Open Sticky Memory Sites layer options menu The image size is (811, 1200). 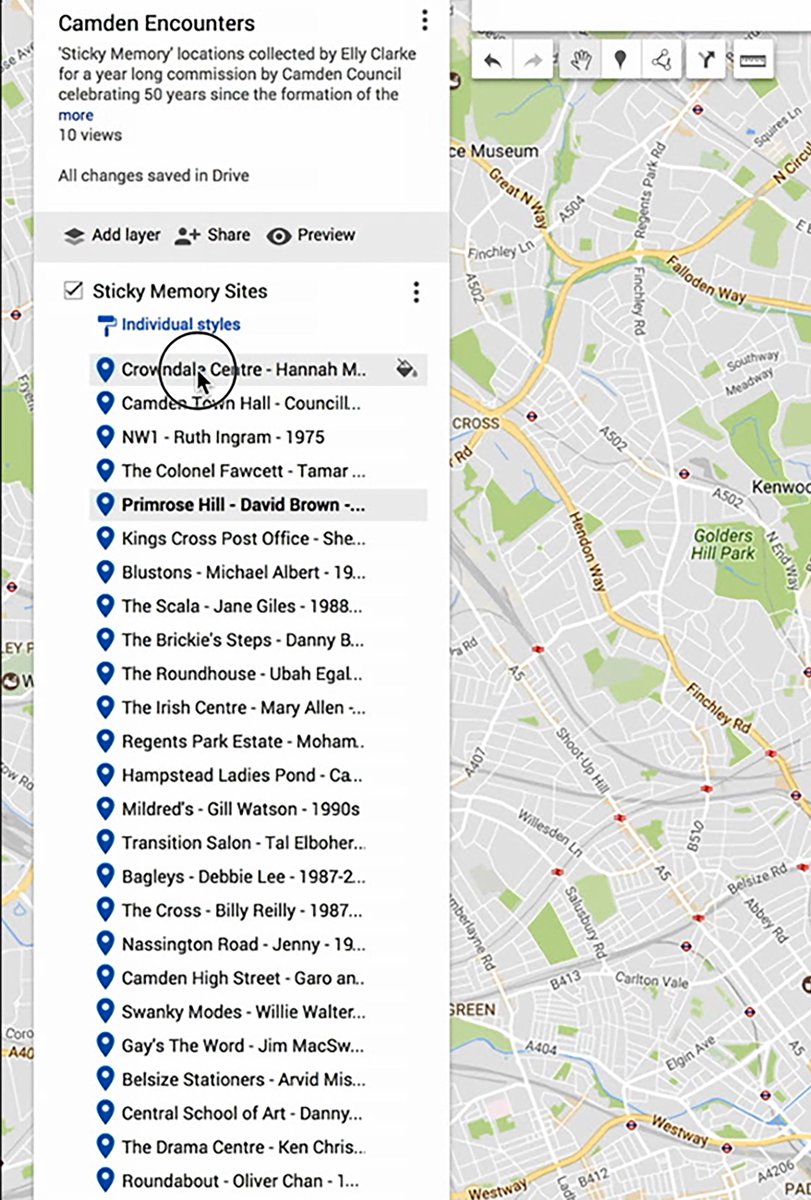click(416, 292)
